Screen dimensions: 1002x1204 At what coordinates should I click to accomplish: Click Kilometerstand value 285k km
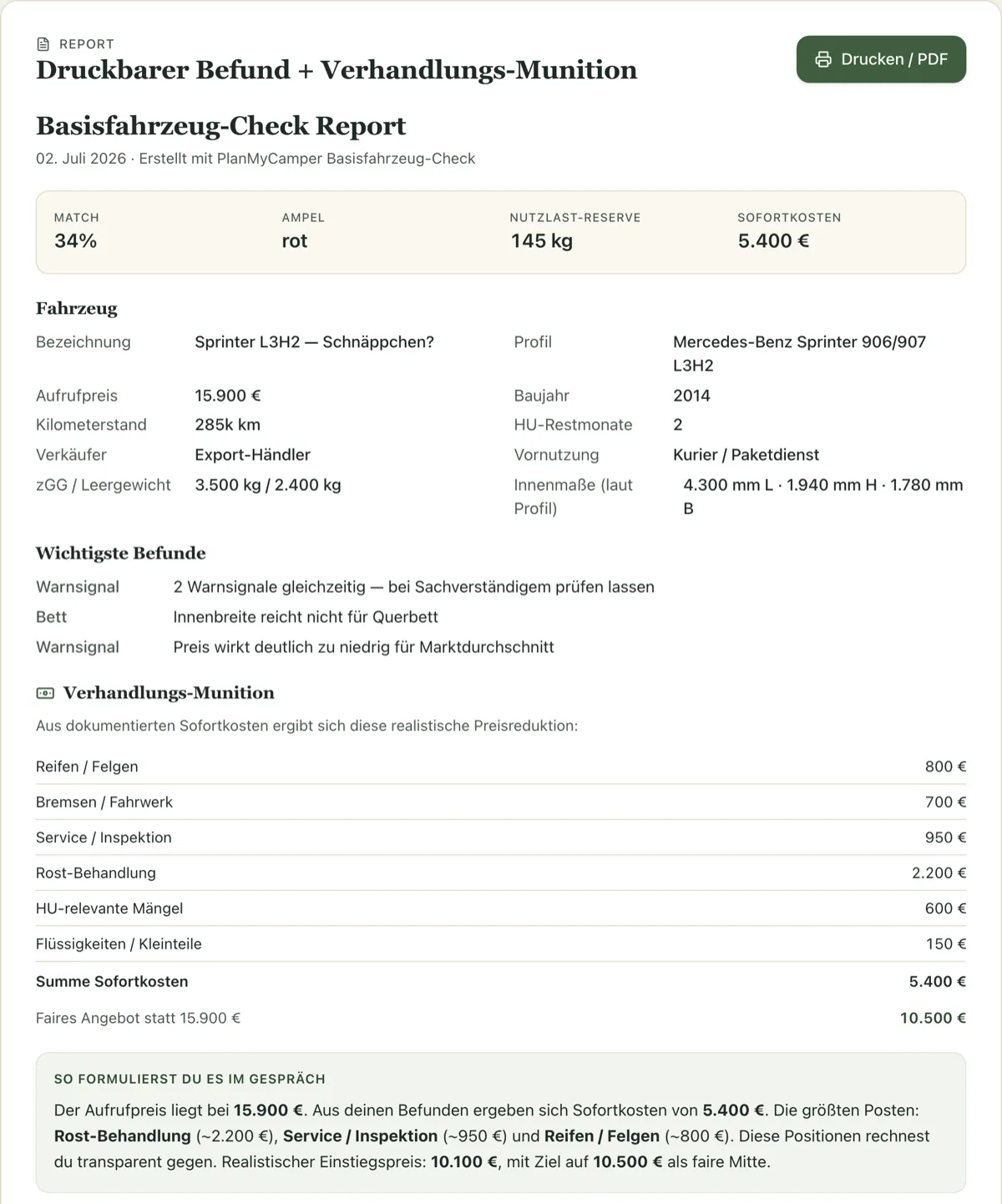tap(228, 425)
